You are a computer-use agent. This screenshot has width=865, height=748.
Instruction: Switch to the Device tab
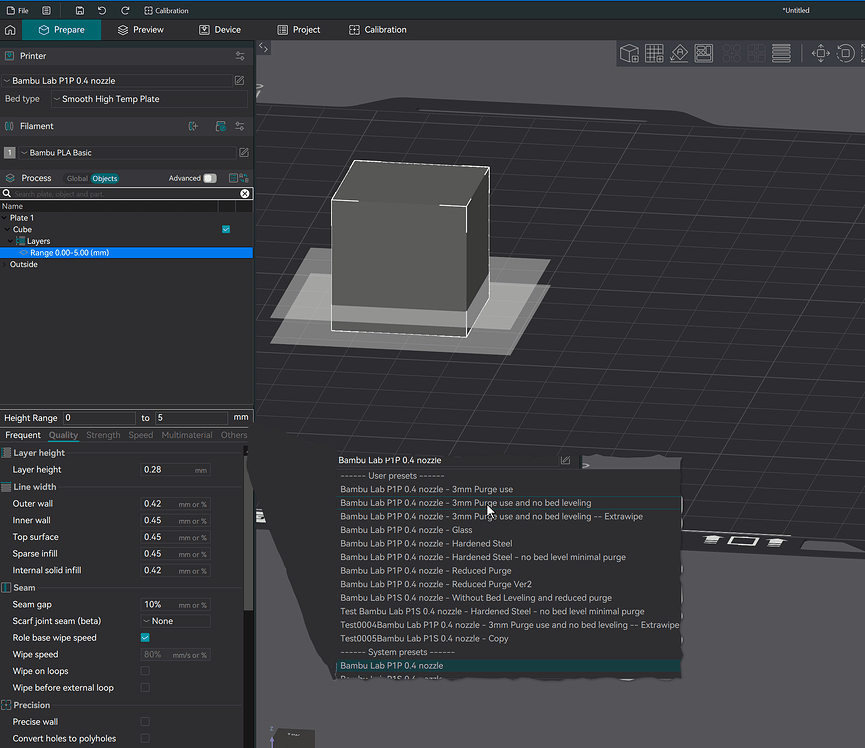tap(220, 30)
